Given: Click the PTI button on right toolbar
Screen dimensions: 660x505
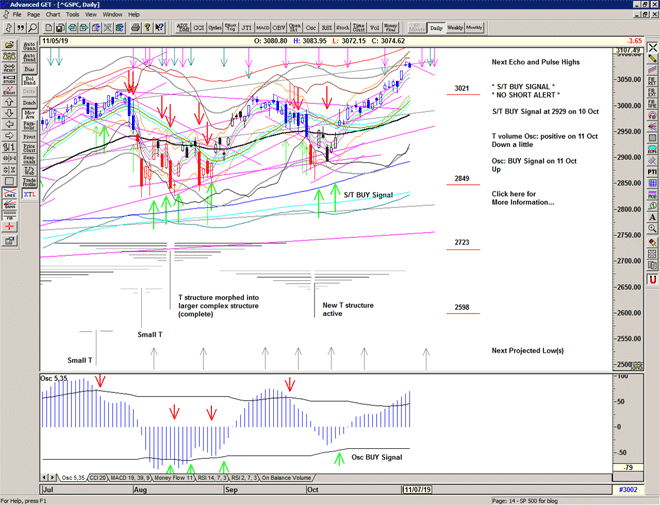Looking at the screenshot, I should 653,172.
